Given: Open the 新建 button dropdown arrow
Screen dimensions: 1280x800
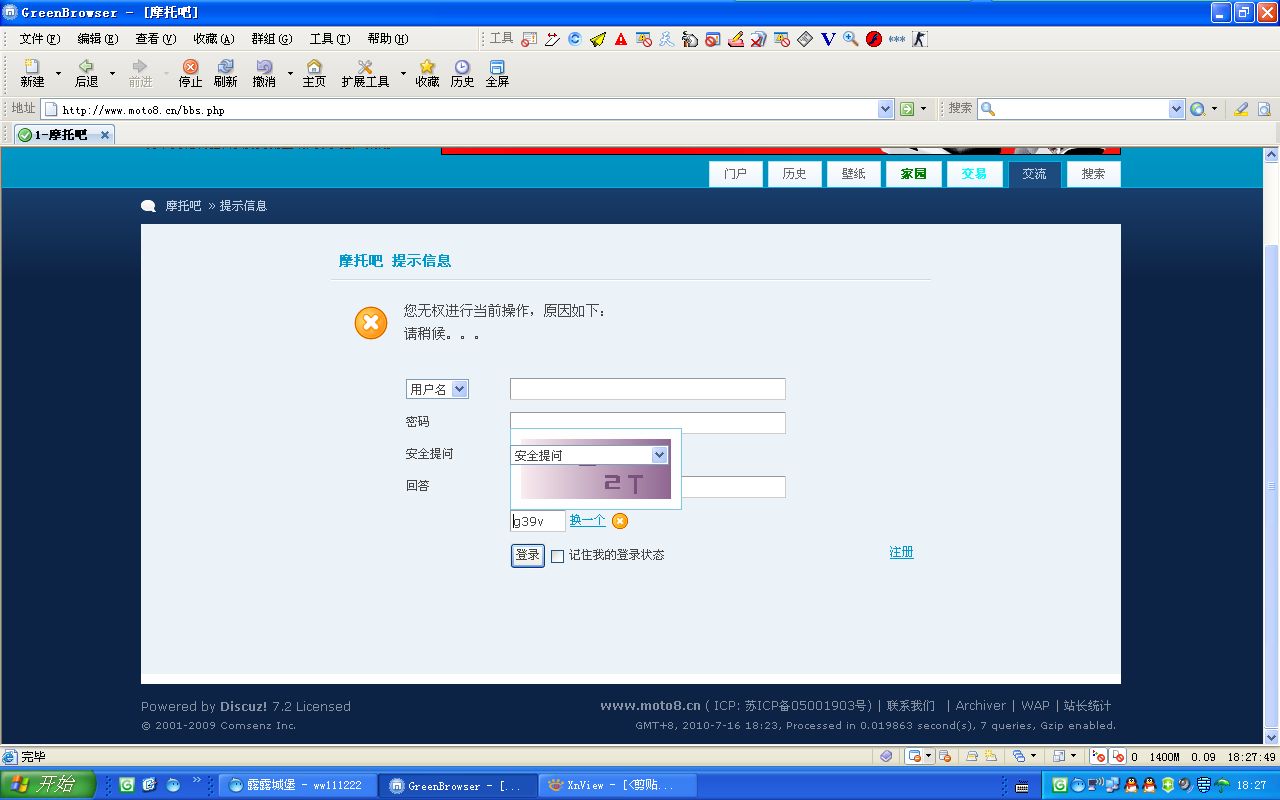Looking at the screenshot, I should pyautogui.click(x=58, y=73).
